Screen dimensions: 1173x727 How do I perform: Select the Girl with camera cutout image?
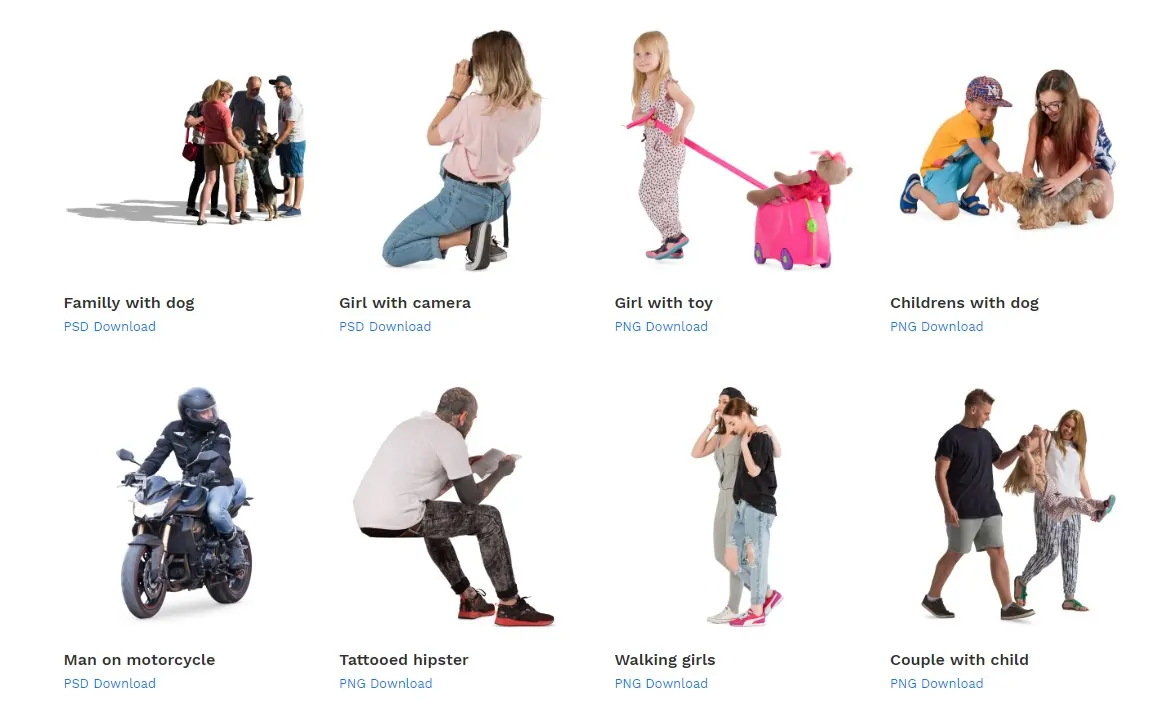(462, 150)
